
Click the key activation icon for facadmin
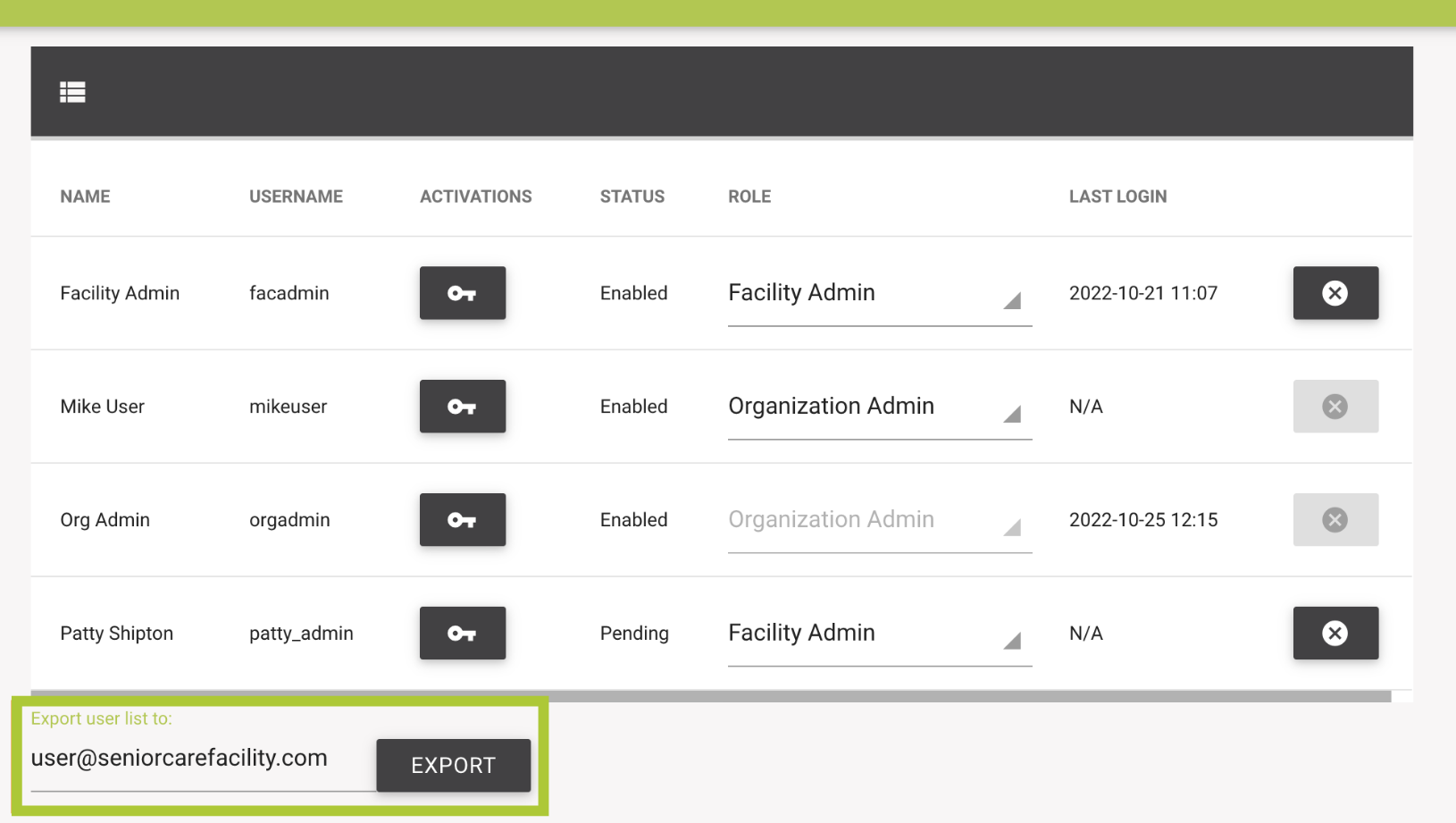pos(462,293)
